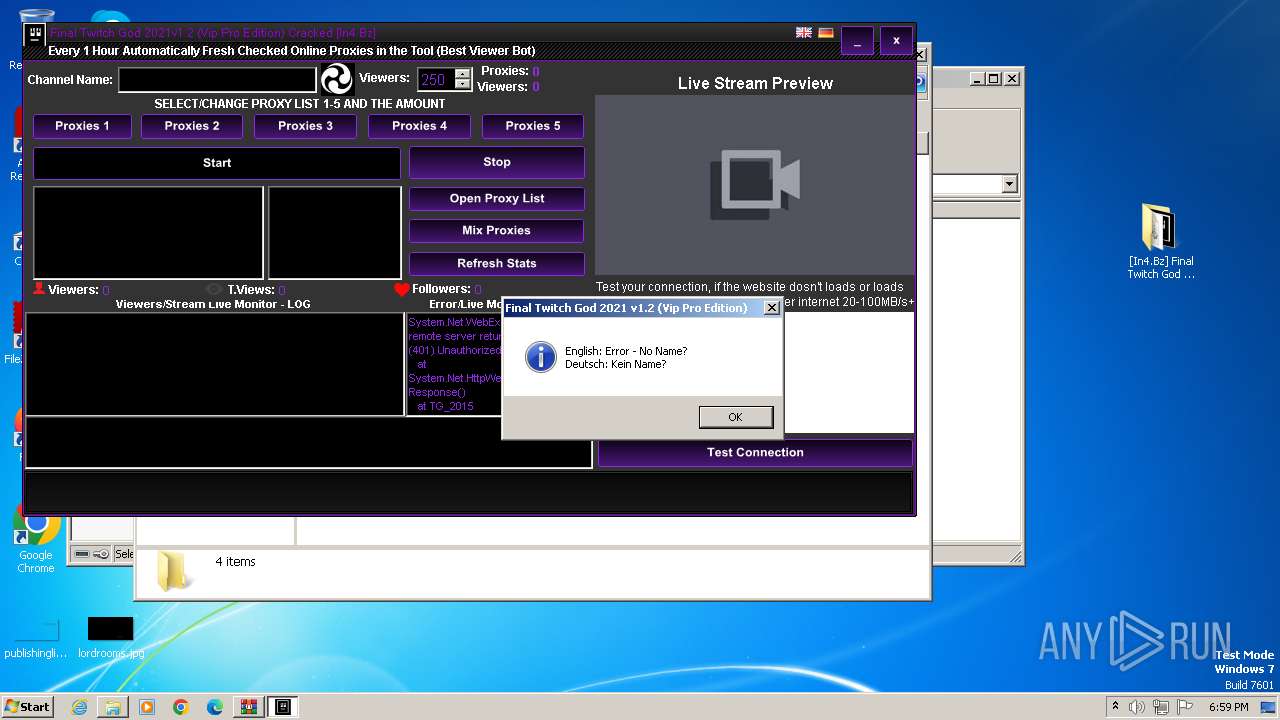The width and height of the screenshot is (1280, 720).
Task: Open the [In4.Bz] Final Twitch God desktop folder
Action: pyautogui.click(x=1161, y=242)
